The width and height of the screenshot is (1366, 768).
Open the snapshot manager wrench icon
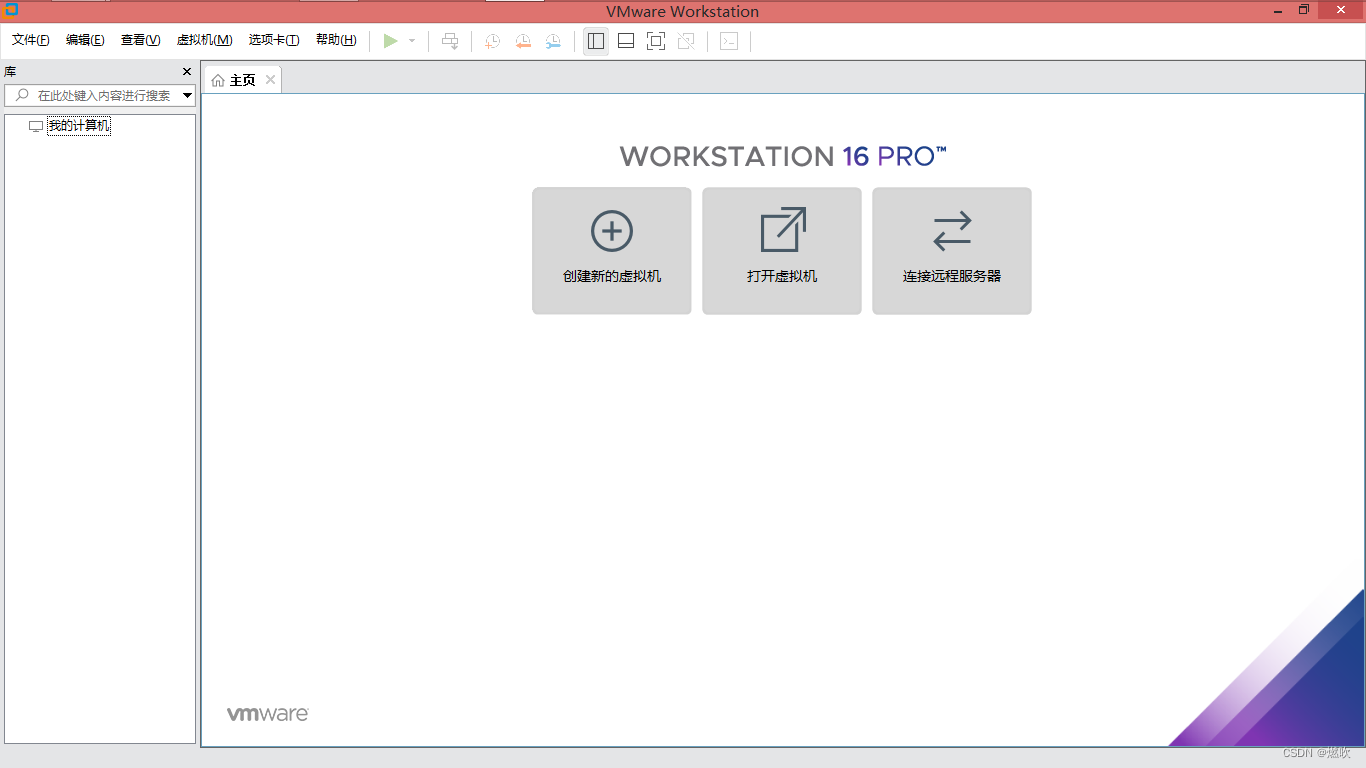[553, 41]
